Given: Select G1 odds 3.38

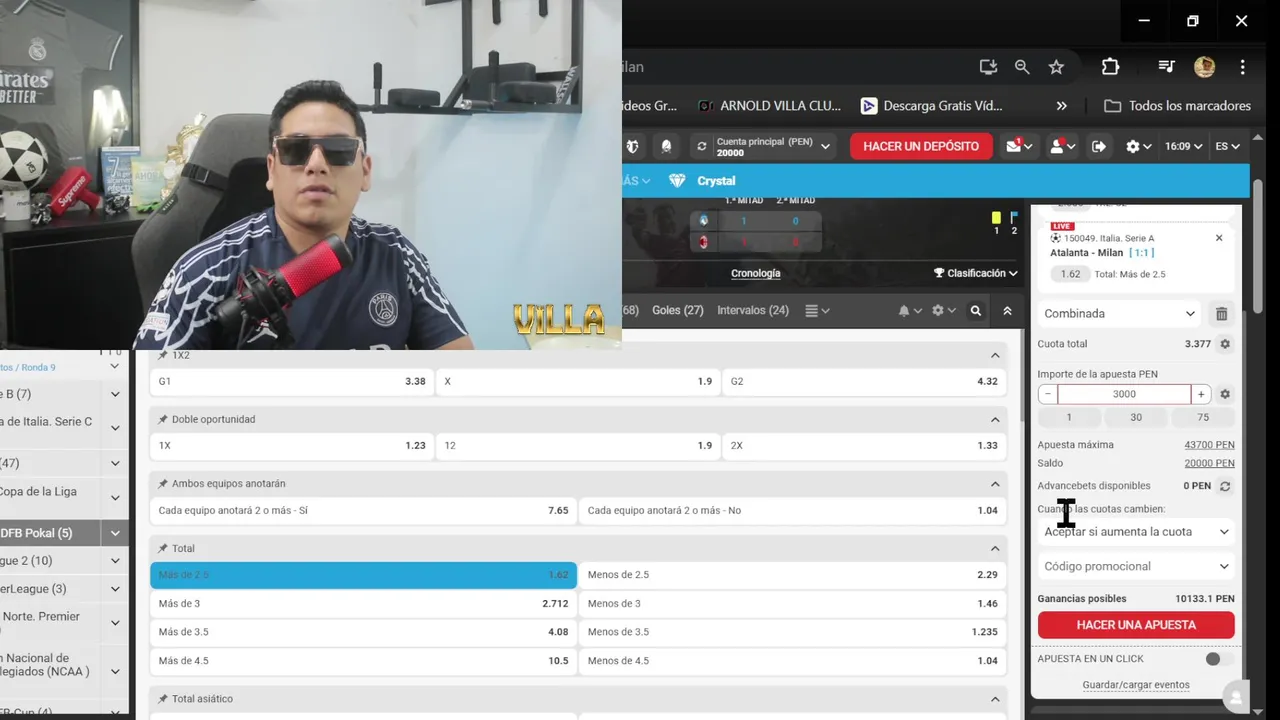Looking at the screenshot, I should 292,382.
